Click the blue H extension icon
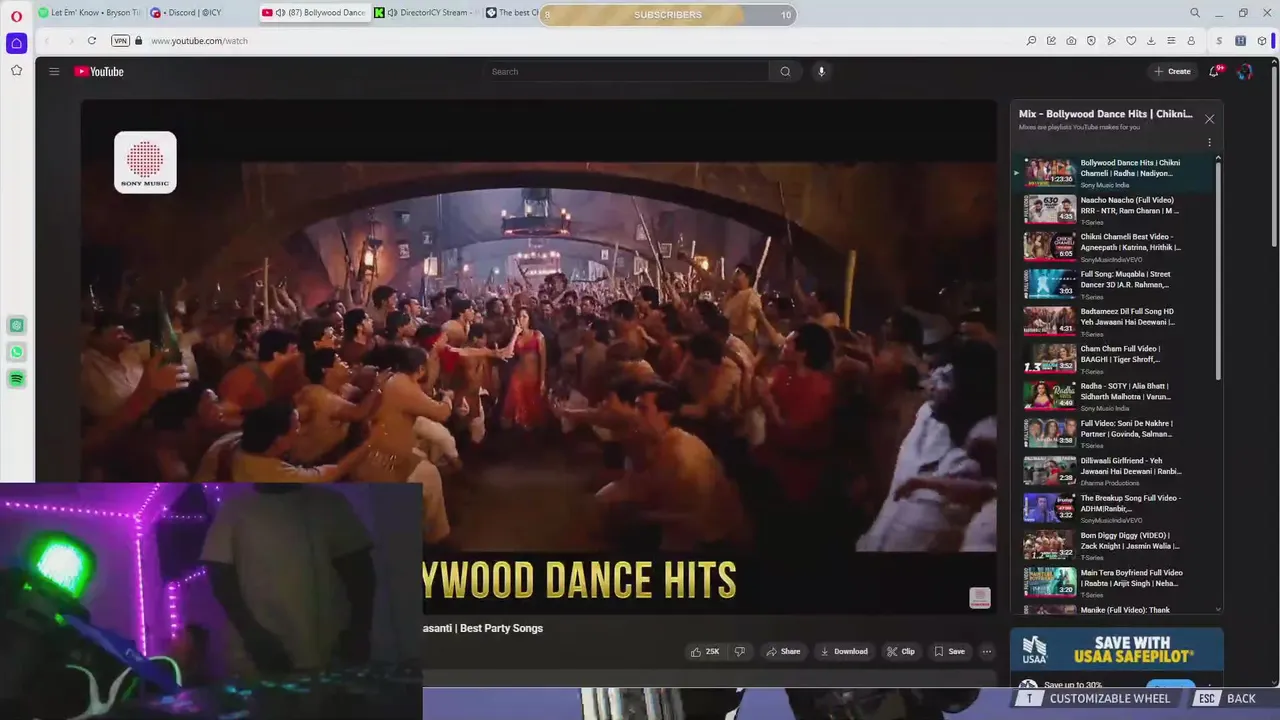Image resolution: width=1280 pixels, height=720 pixels. point(1241,41)
